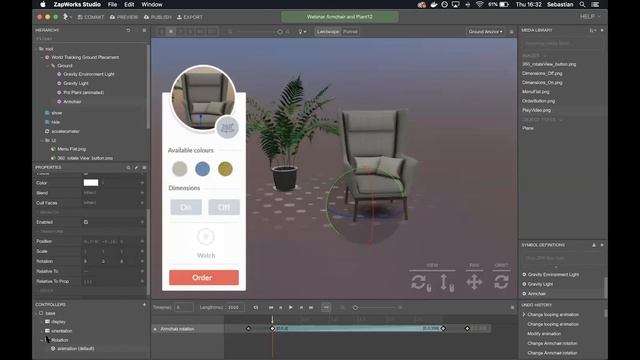Open the Help dropdown

[590, 17]
